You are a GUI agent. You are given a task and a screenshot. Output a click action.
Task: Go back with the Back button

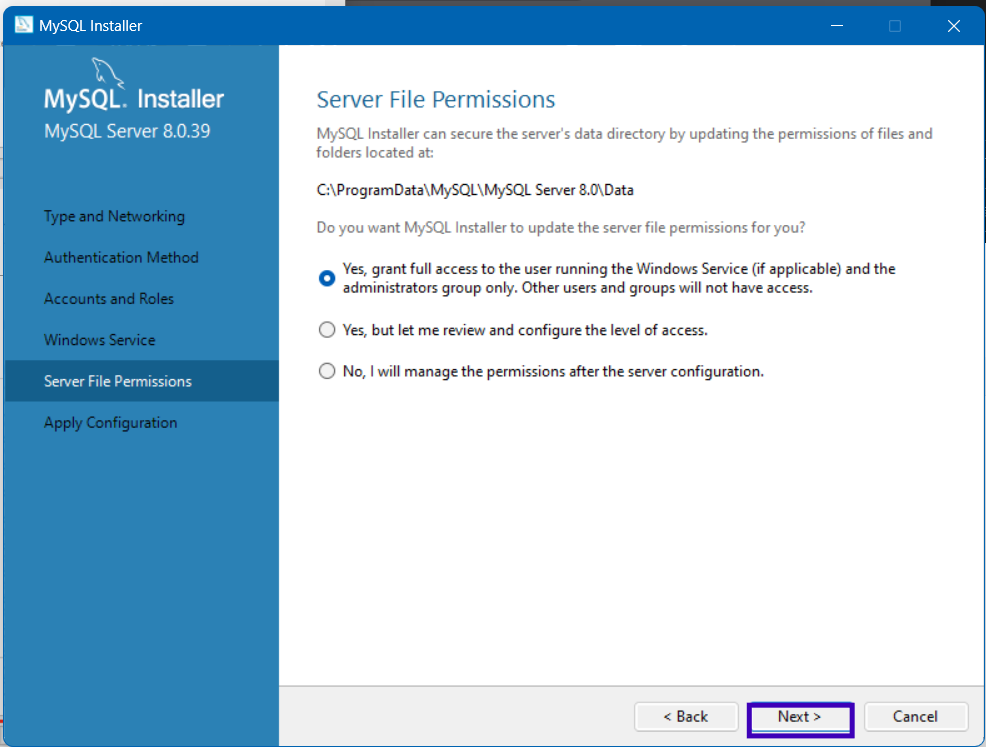tap(686, 717)
